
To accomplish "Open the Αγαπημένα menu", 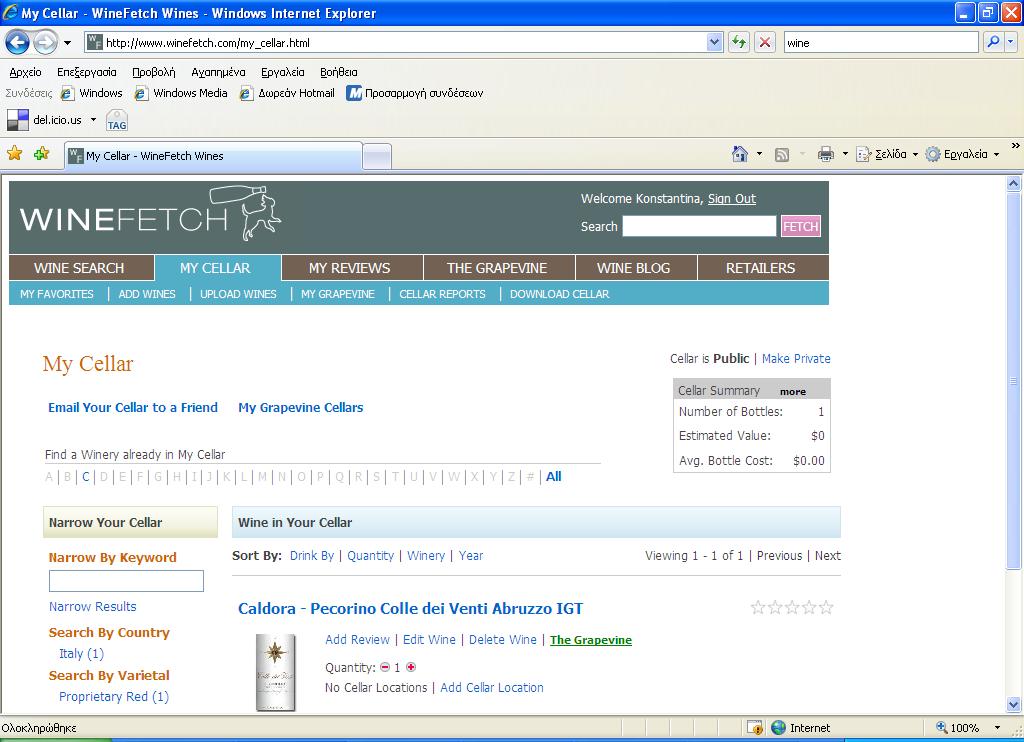I will (x=218, y=73).
